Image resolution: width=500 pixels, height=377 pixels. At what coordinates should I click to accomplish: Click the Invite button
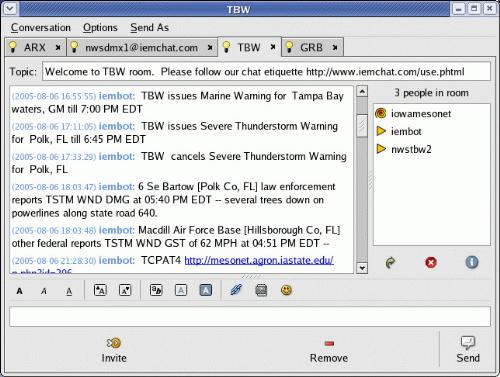114,350
